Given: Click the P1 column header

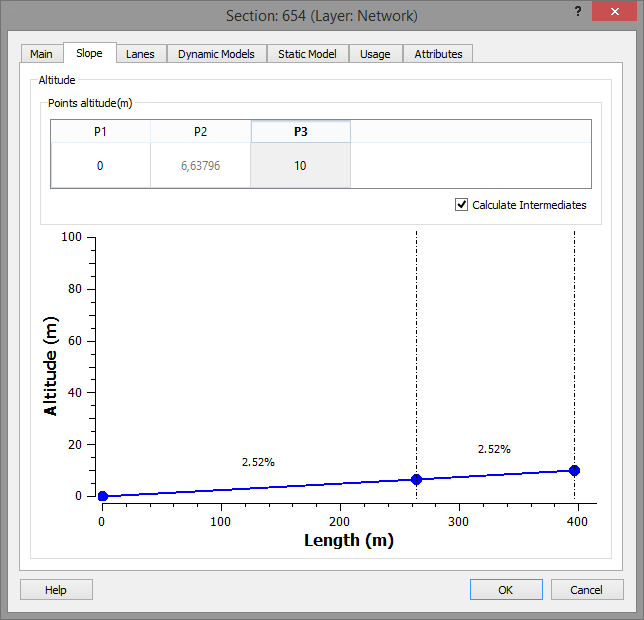Looking at the screenshot, I should 100,132.
